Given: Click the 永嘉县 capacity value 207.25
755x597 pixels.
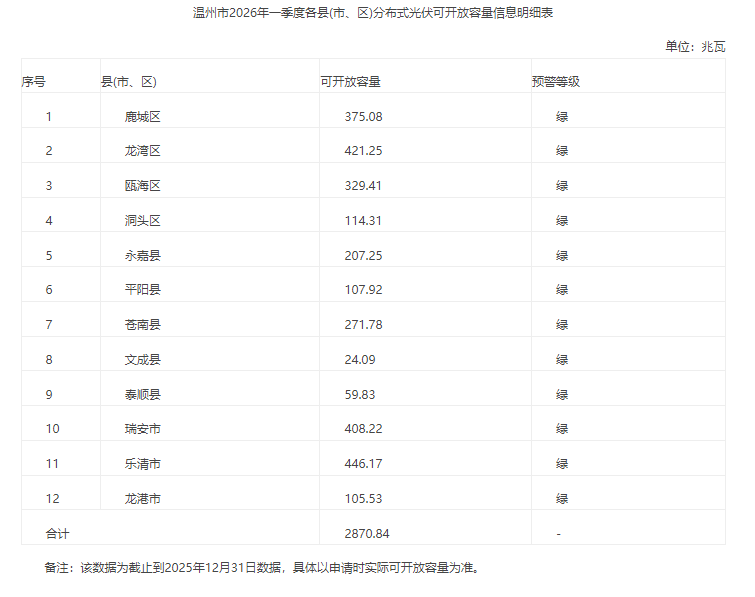Looking at the screenshot, I should click(x=363, y=256).
